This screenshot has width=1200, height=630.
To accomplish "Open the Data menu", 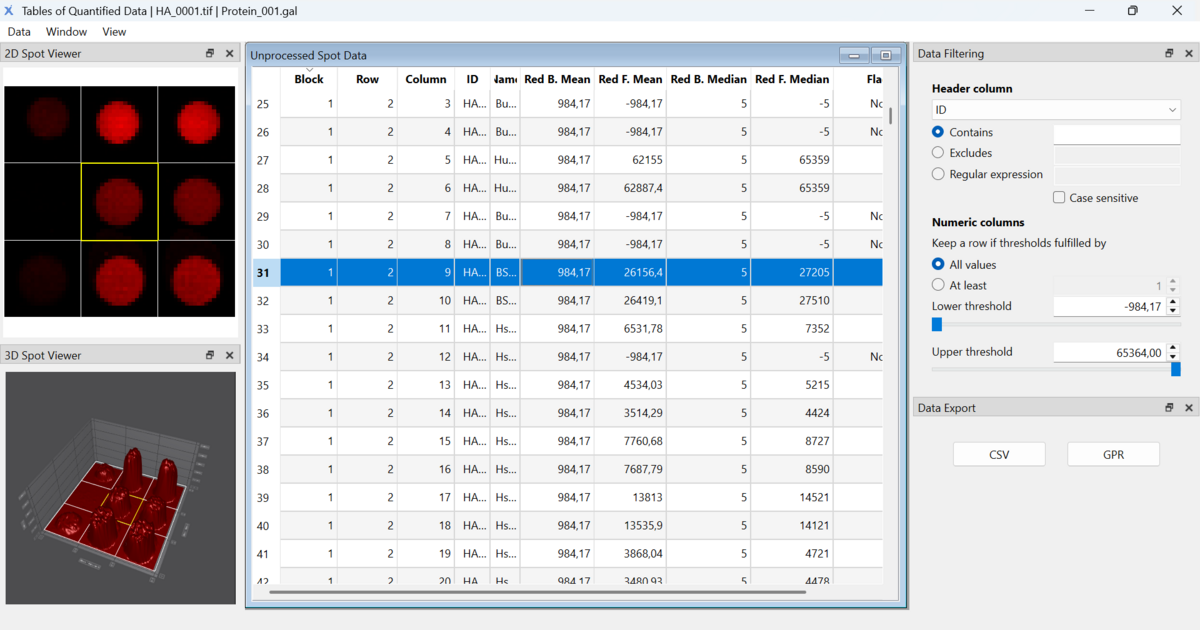I will click(x=19, y=32).
